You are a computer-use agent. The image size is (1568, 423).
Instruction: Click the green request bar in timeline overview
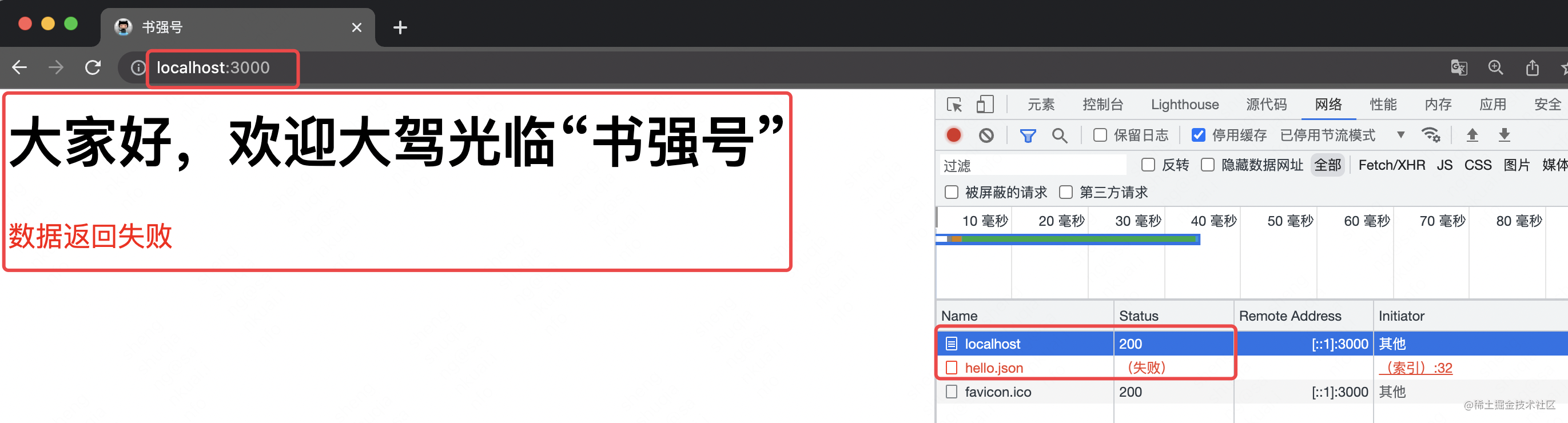(1079, 239)
